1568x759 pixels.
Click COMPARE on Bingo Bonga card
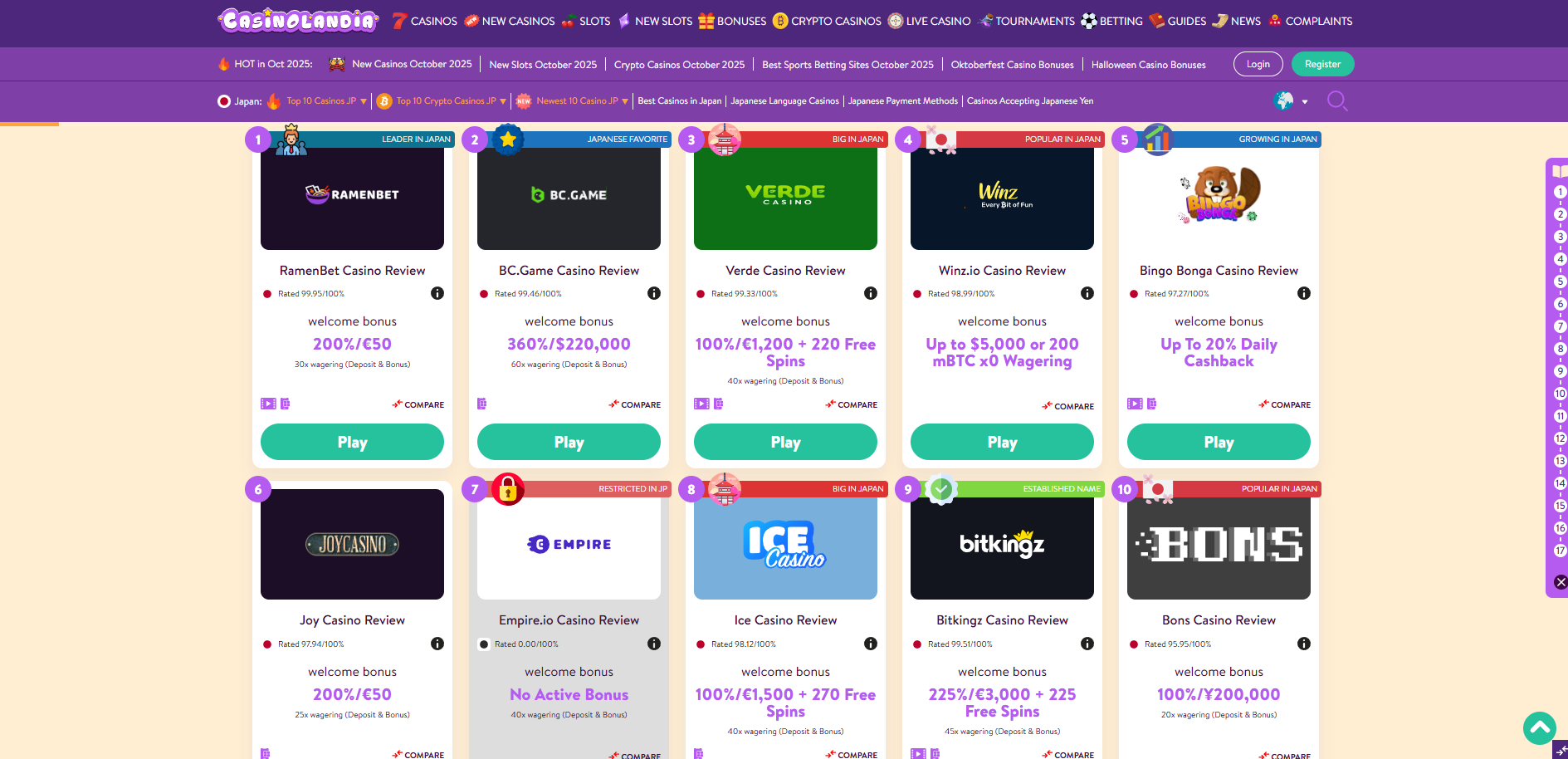(x=1284, y=404)
